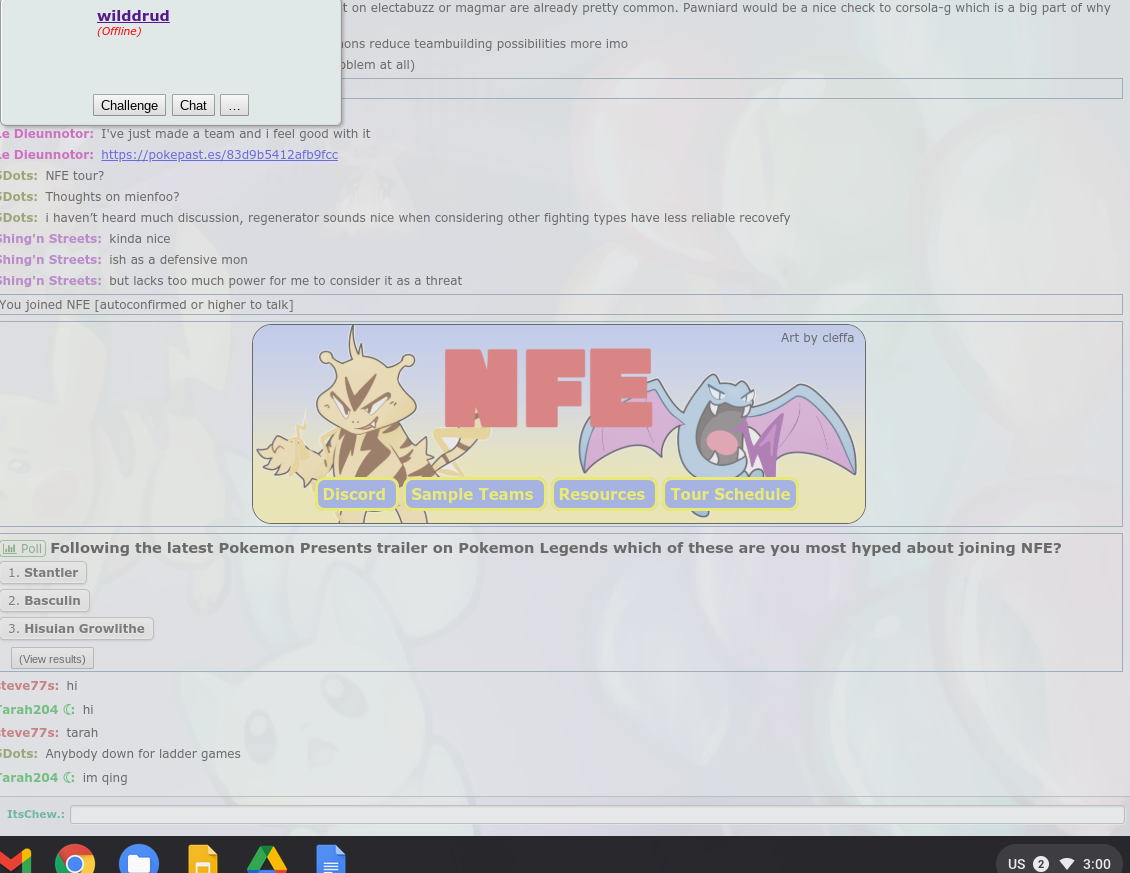
Task: Vote for Basculin in the poll
Action: point(45,601)
